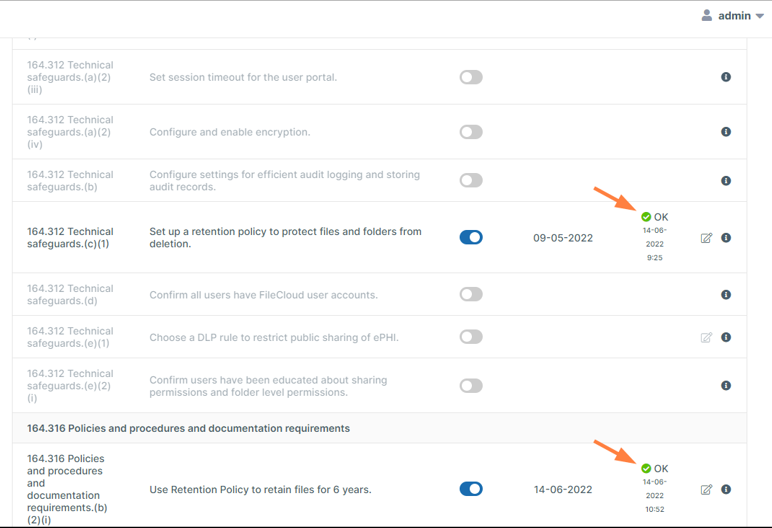Disable the retain files for 6 years toggle
Viewport: 772px width, 528px height.
pyautogui.click(x=471, y=489)
